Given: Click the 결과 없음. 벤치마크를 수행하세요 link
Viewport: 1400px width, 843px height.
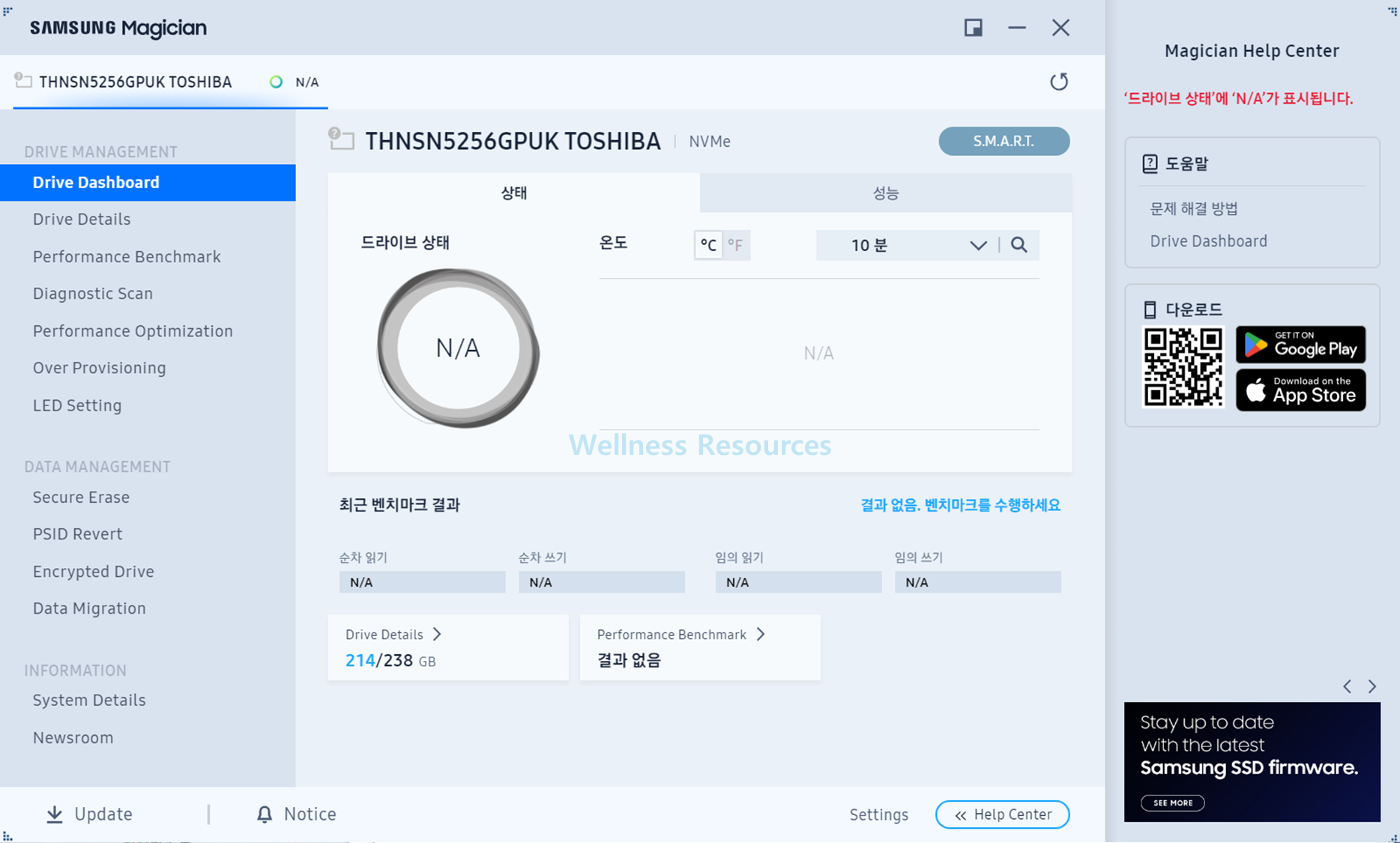Looking at the screenshot, I should point(960,505).
